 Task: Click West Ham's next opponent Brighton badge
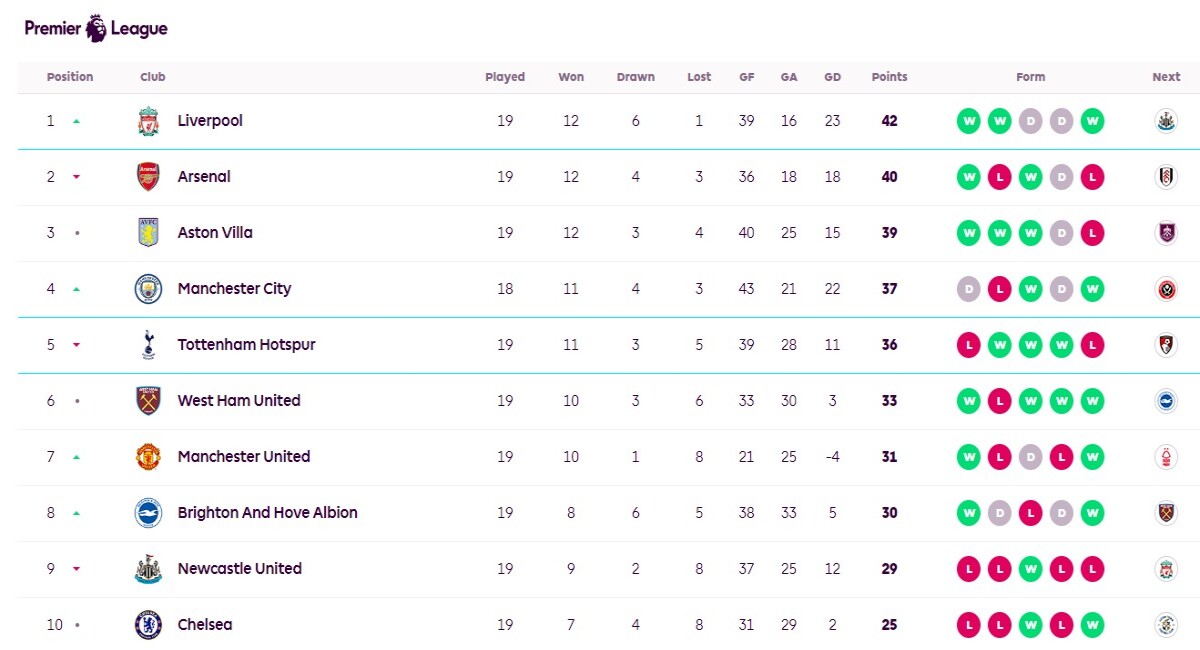1166,401
